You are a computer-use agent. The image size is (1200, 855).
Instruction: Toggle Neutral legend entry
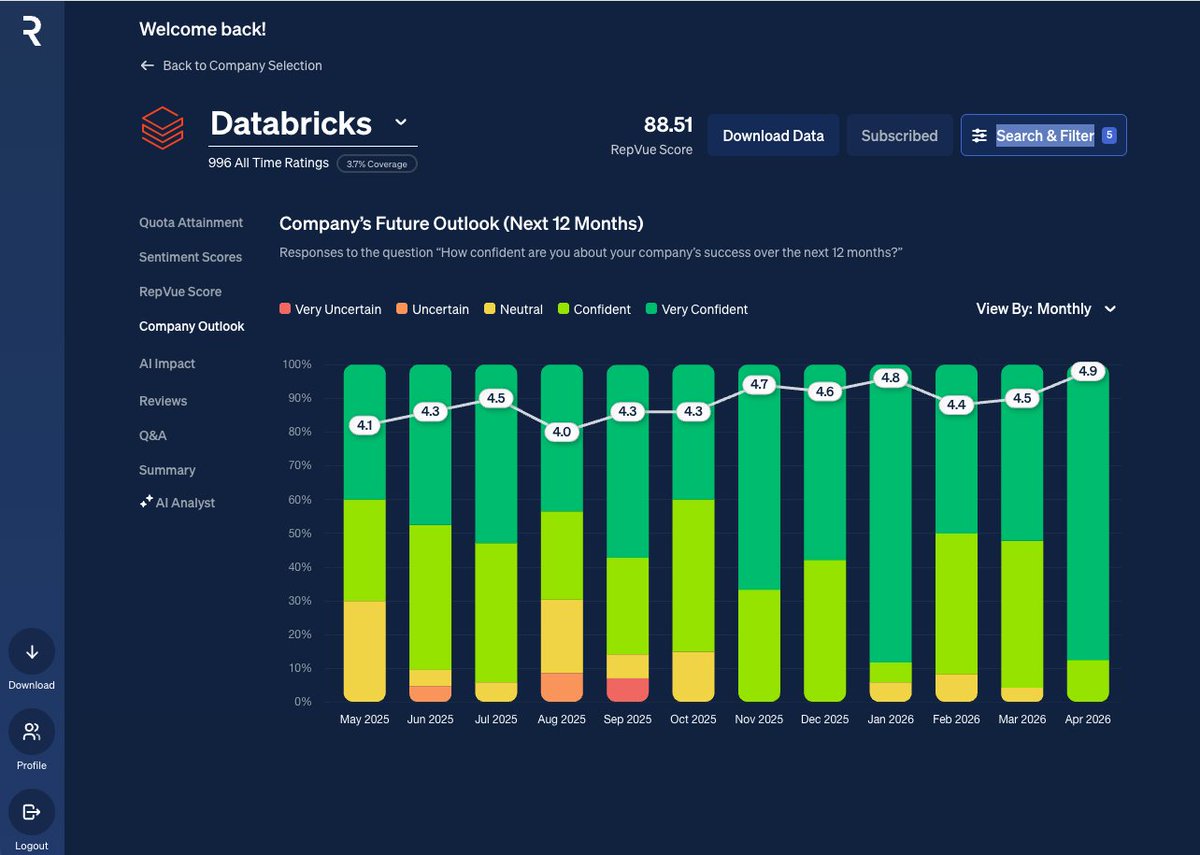click(x=513, y=309)
